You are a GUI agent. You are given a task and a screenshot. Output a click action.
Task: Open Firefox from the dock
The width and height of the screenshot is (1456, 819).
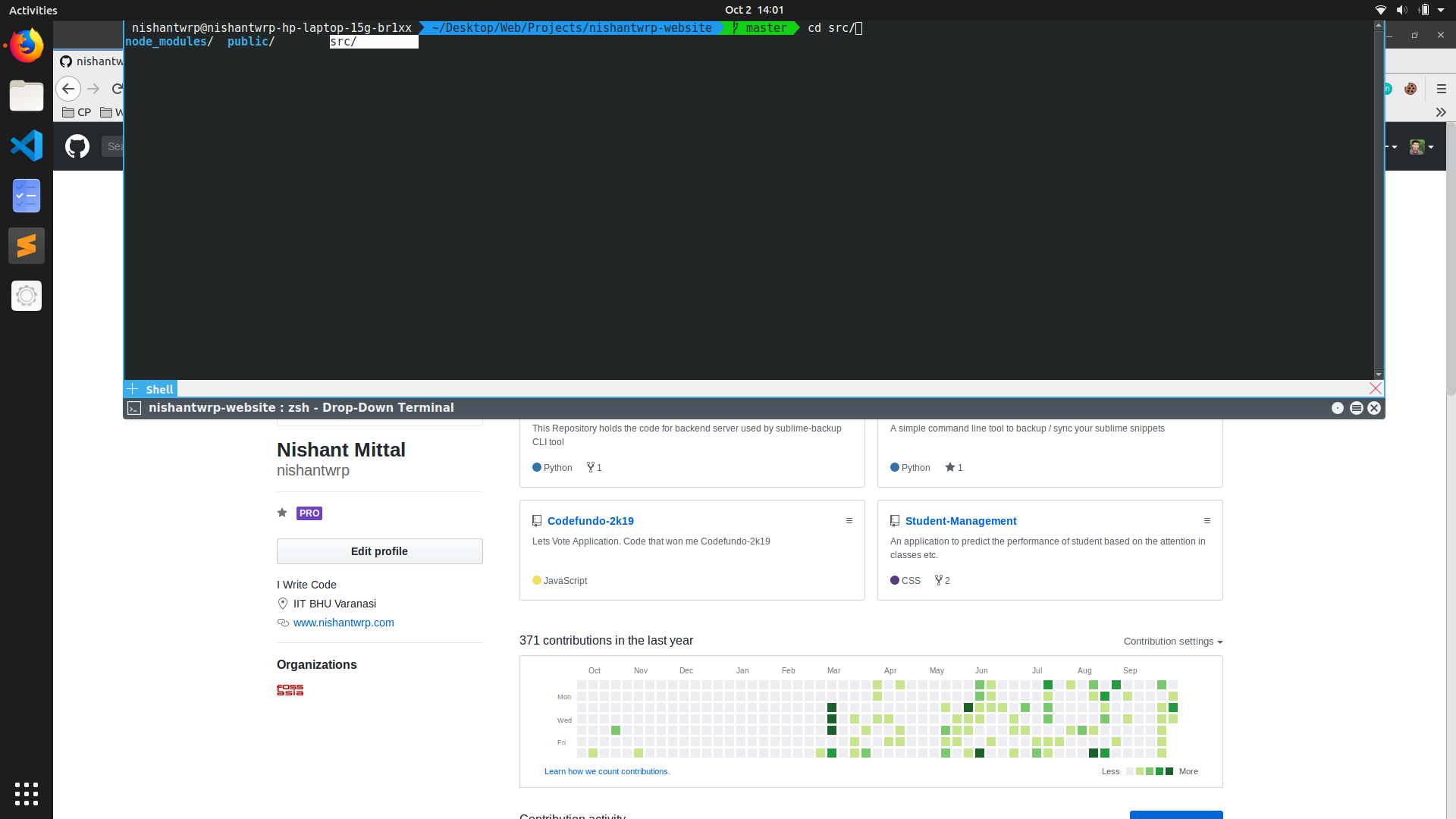(x=27, y=46)
